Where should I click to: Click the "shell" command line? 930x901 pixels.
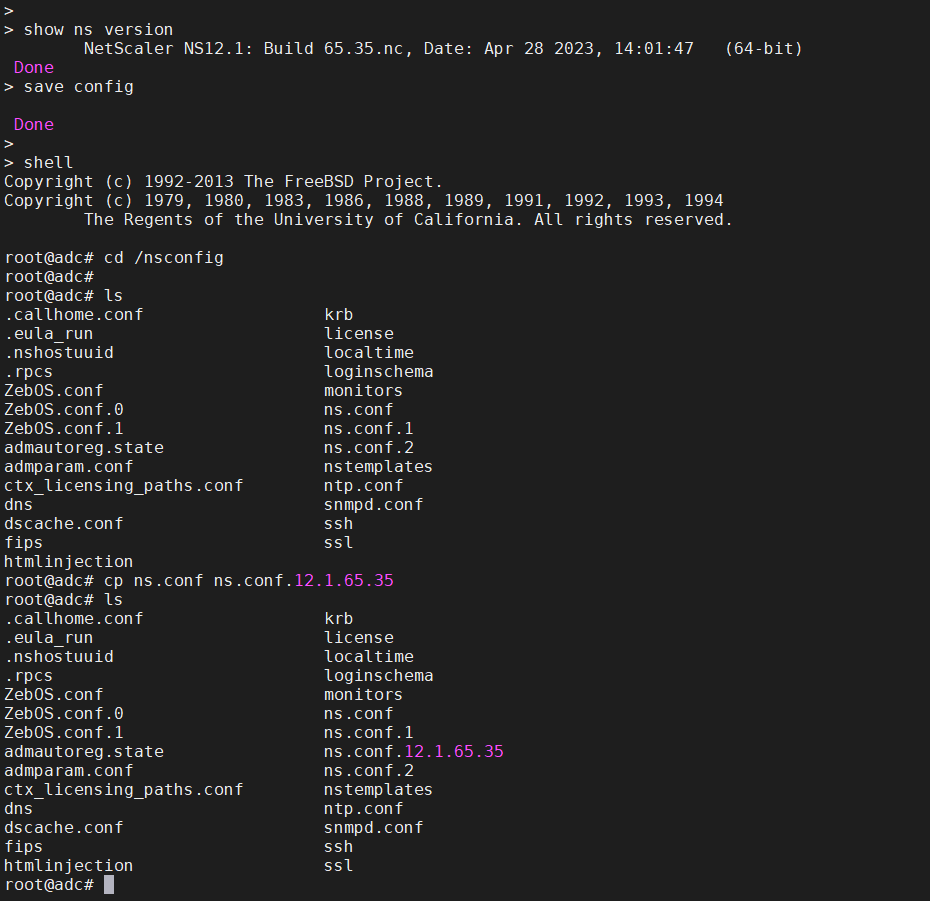point(48,162)
